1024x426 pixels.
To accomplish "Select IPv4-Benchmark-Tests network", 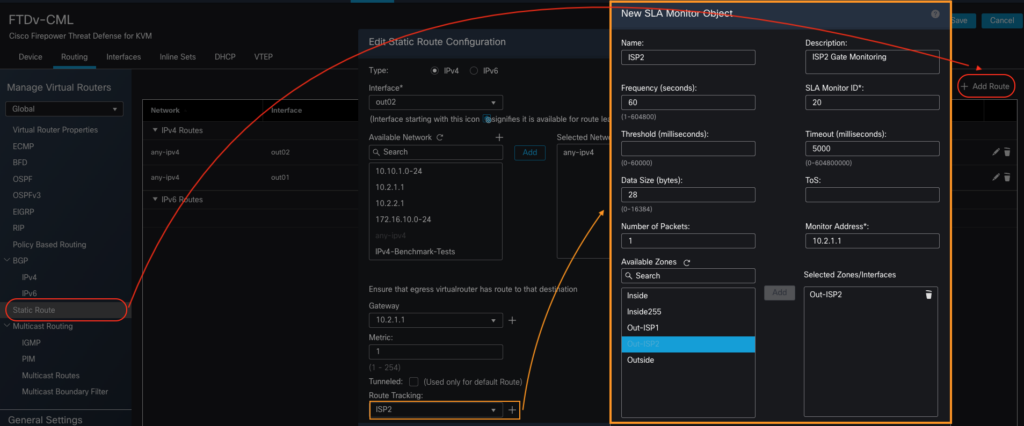I will [x=436, y=252].
